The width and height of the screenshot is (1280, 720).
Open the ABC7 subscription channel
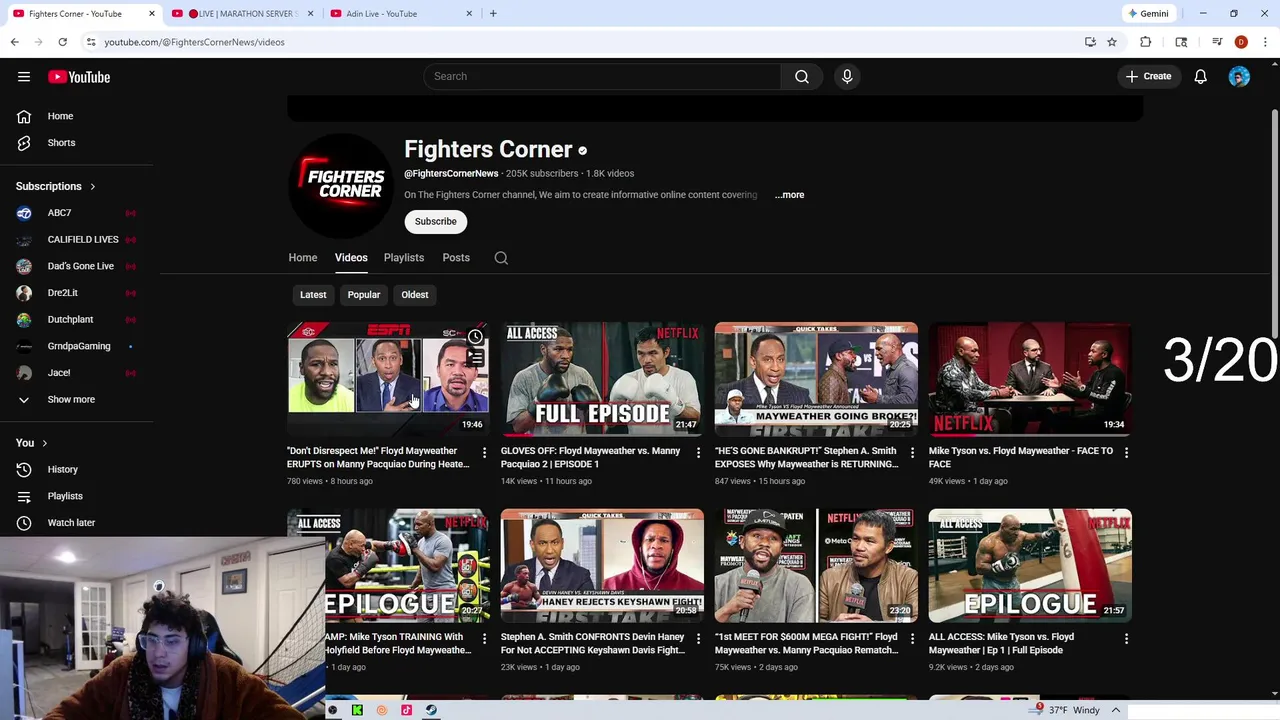[59, 213]
